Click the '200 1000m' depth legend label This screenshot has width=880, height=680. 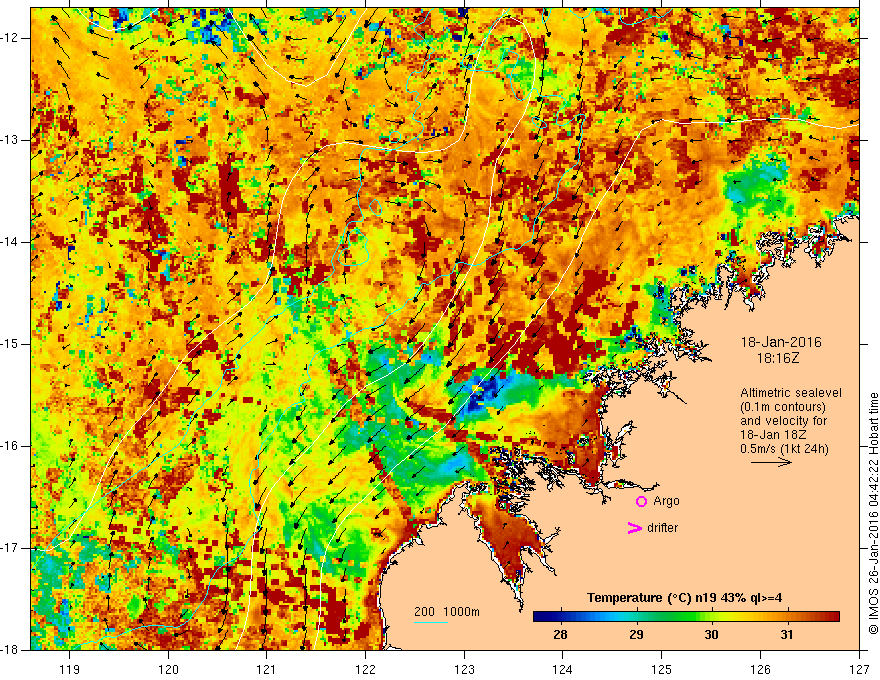click(x=447, y=612)
